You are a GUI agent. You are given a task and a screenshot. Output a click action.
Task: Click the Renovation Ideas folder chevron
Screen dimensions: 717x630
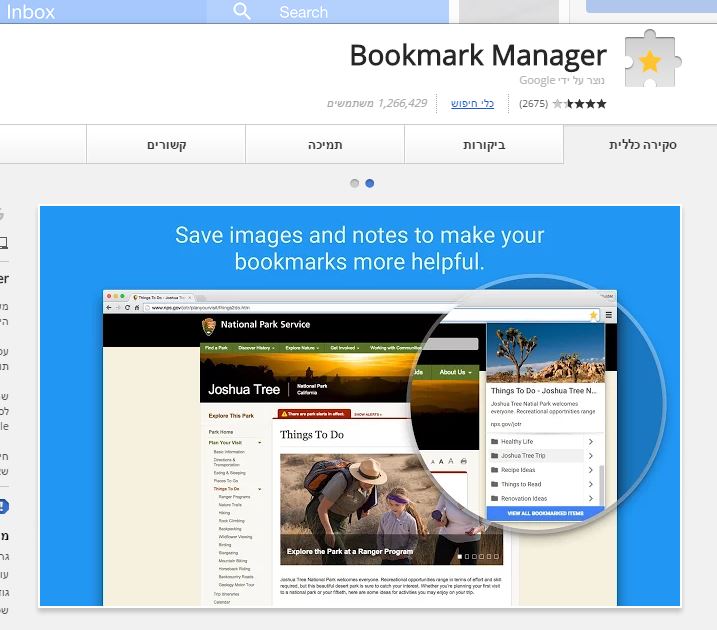590,498
